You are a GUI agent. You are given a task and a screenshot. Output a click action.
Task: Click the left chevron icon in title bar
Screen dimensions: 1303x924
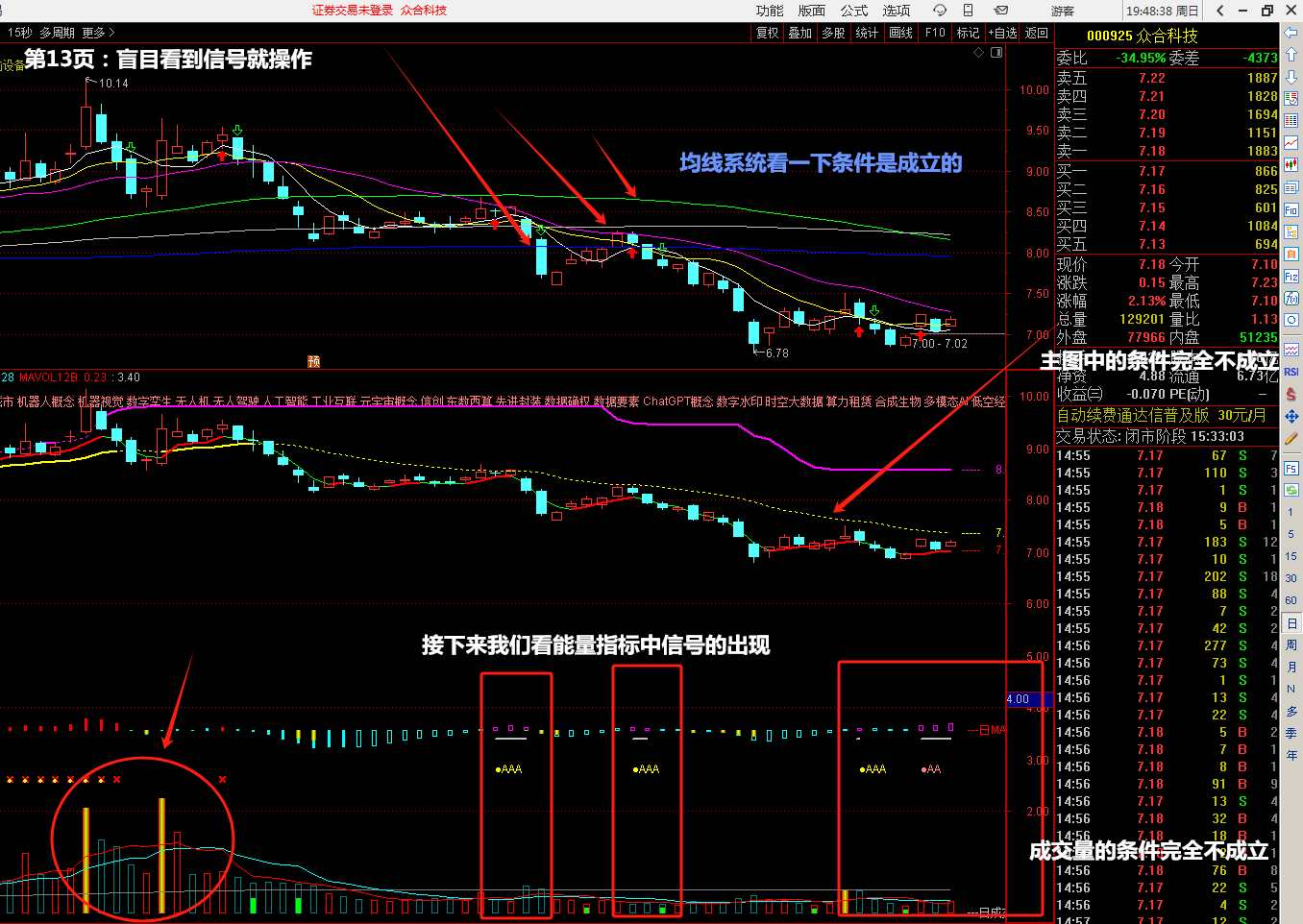[1220, 11]
